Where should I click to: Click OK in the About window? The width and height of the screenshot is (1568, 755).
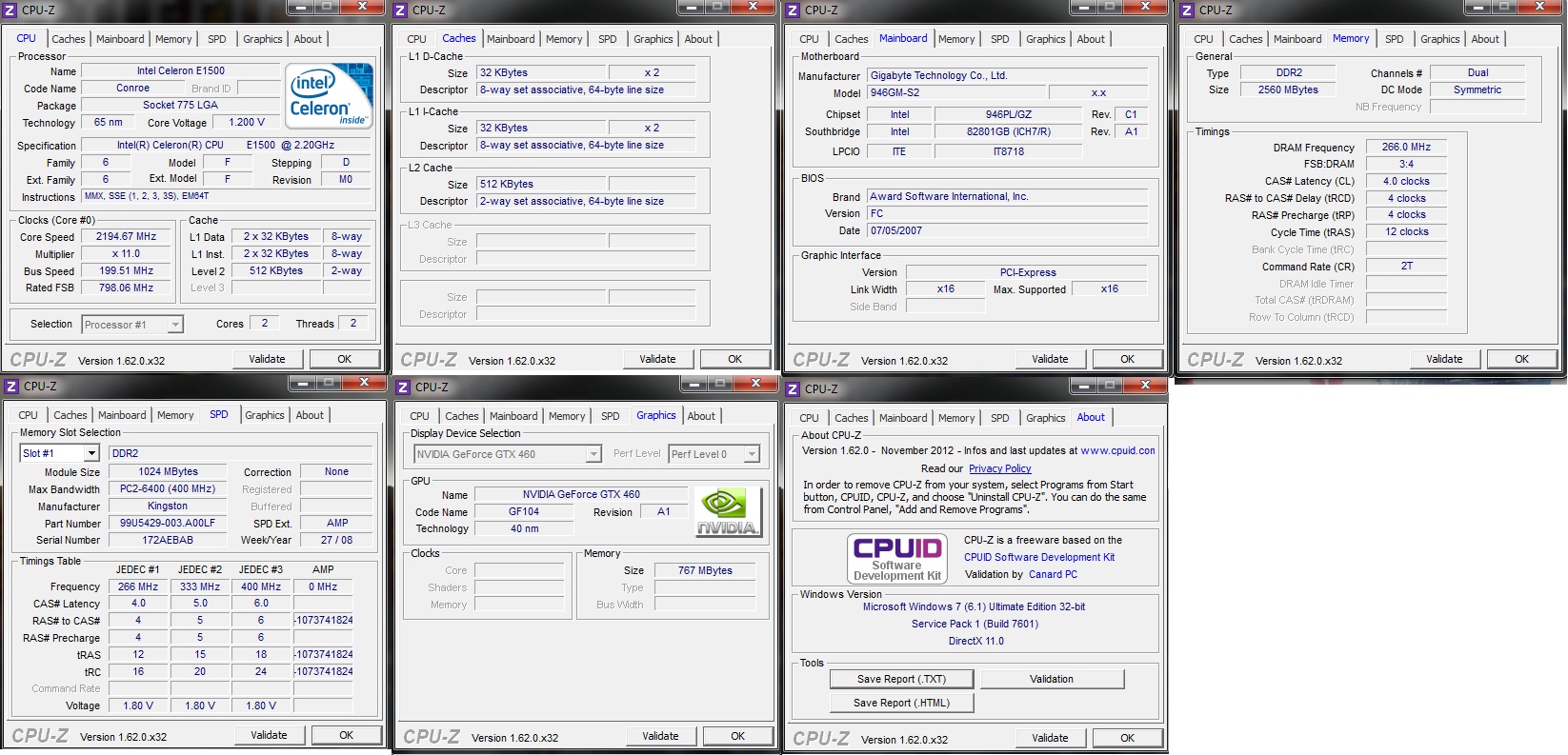[x=1128, y=738]
